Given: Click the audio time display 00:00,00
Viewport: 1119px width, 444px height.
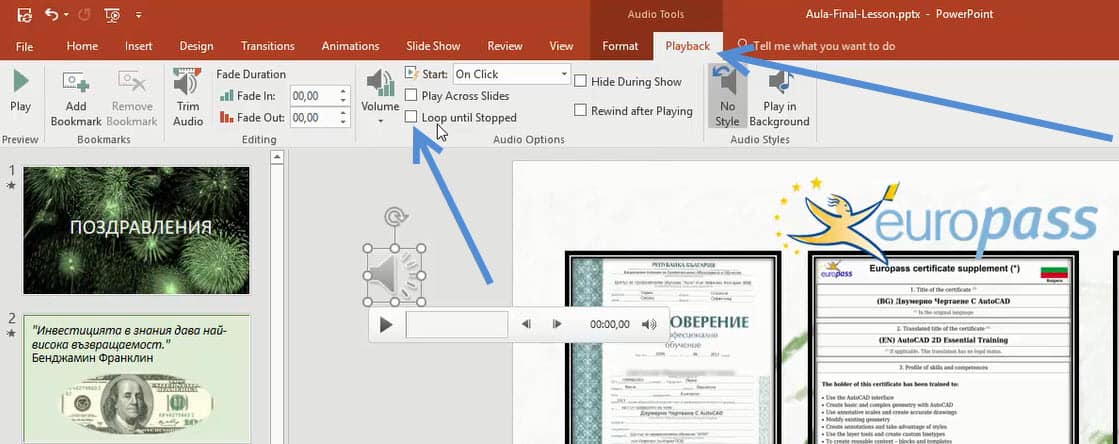Looking at the screenshot, I should [609, 325].
